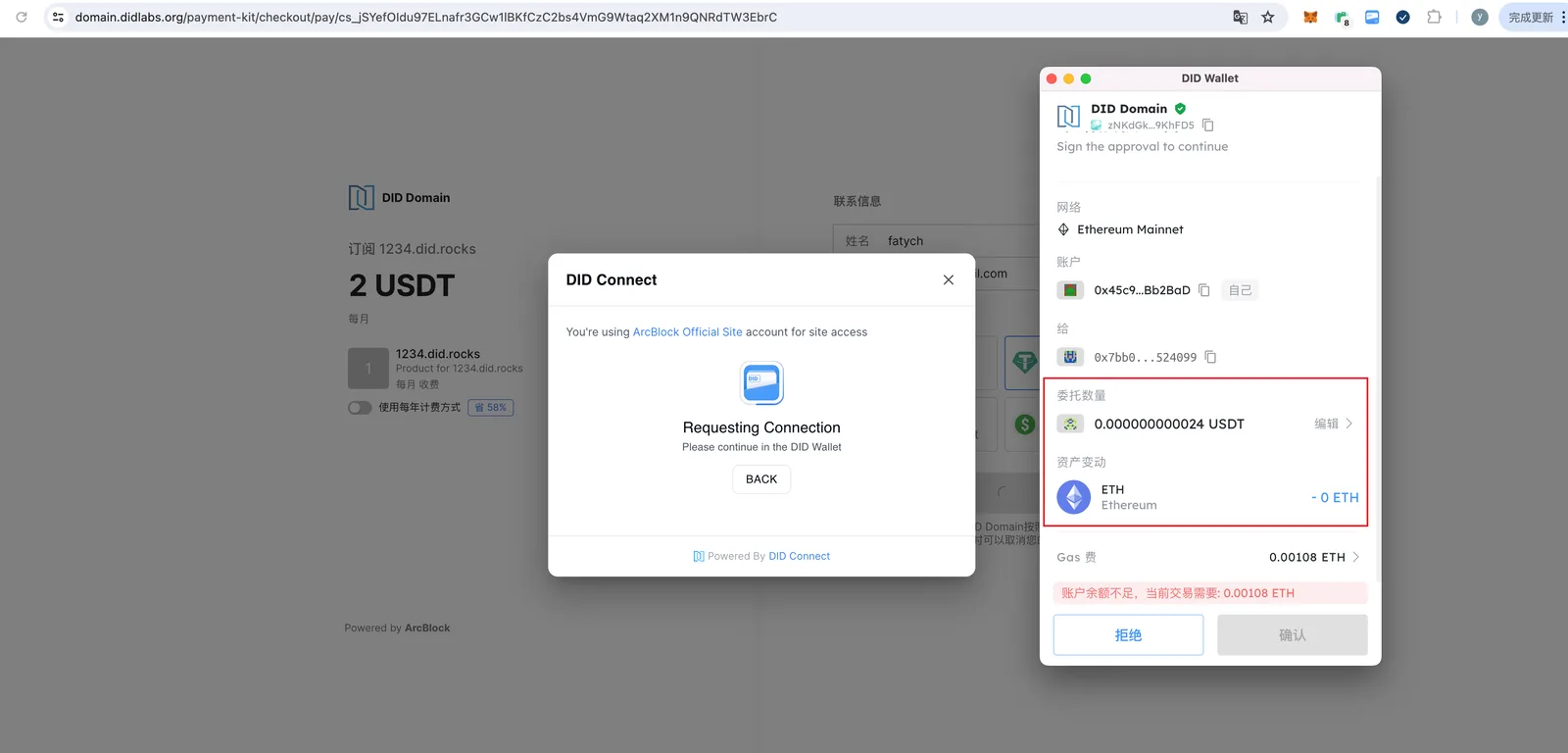1568x753 pixels.
Task: Click the Ethereum ETH asset icon
Action: coord(1074,497)
